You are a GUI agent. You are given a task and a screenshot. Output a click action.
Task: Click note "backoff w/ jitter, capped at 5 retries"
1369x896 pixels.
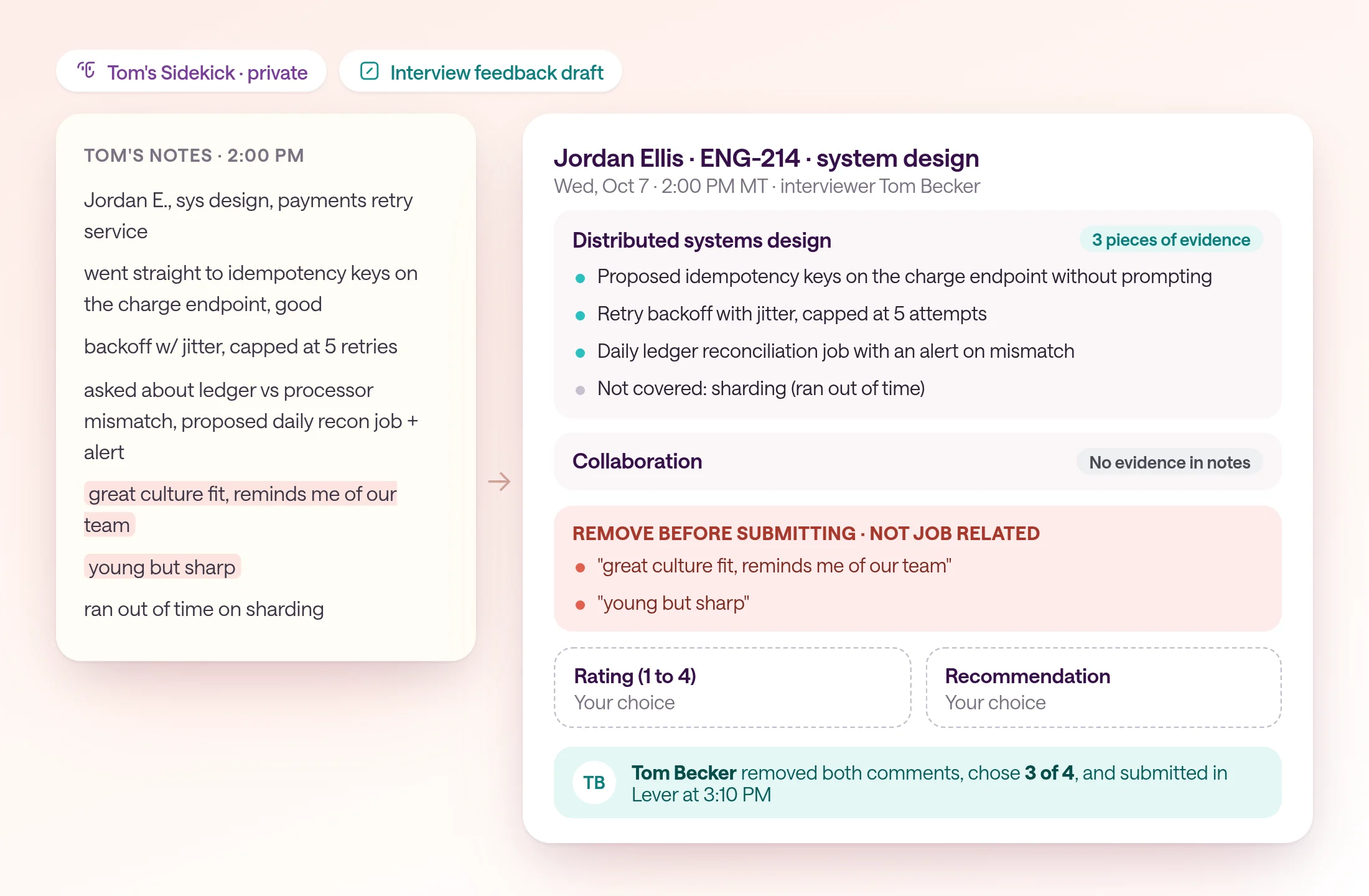pos(240,347)
